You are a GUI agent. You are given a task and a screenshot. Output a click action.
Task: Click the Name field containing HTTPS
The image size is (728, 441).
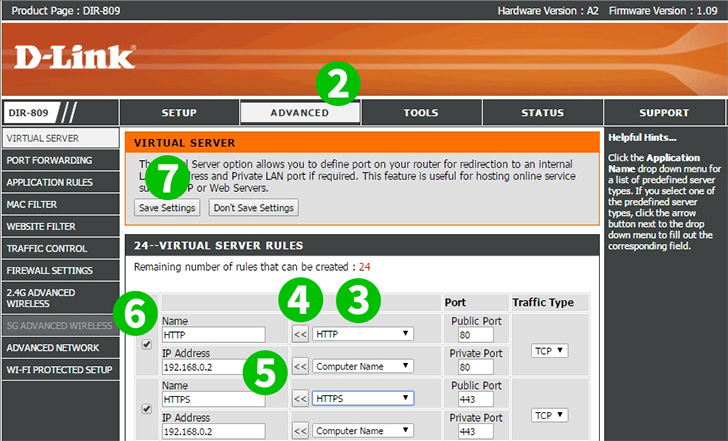pos(214,399)
